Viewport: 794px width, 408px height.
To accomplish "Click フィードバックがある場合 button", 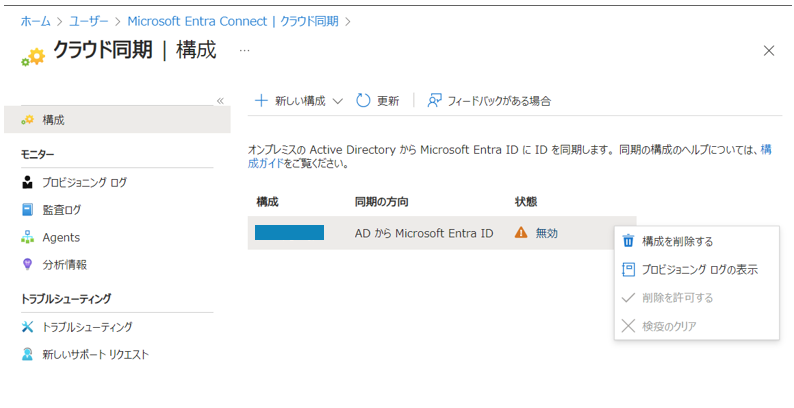I will pyautogui.click(x=489, y=100).
